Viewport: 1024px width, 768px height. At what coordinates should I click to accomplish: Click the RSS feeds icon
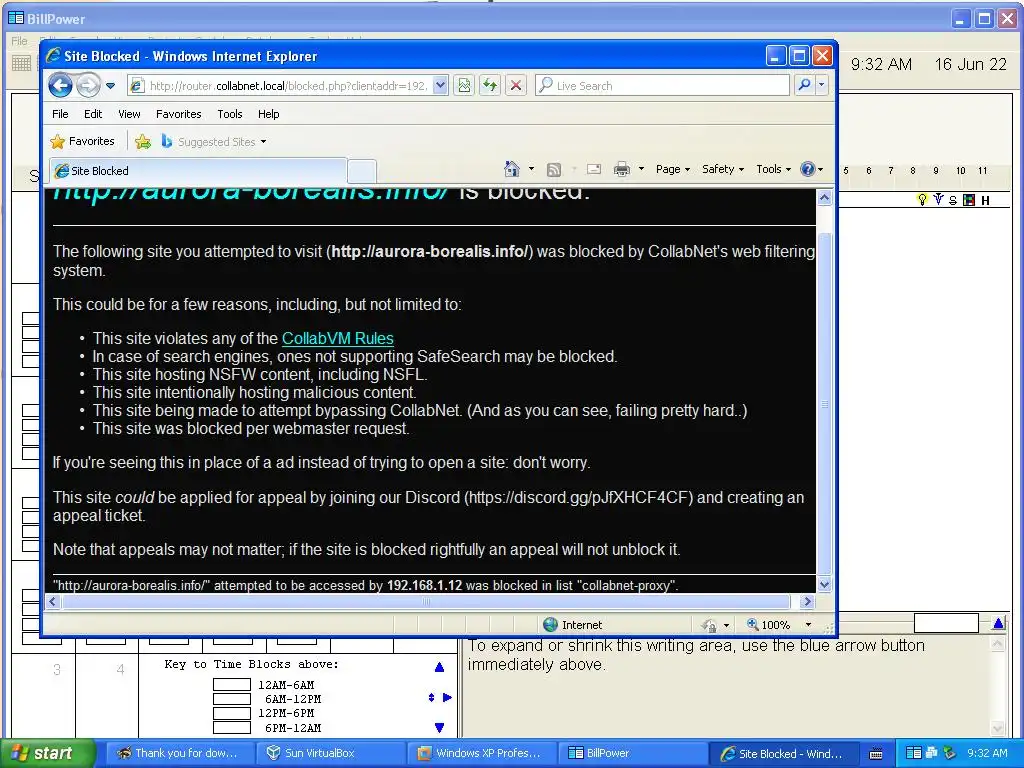tap(554, 169)
